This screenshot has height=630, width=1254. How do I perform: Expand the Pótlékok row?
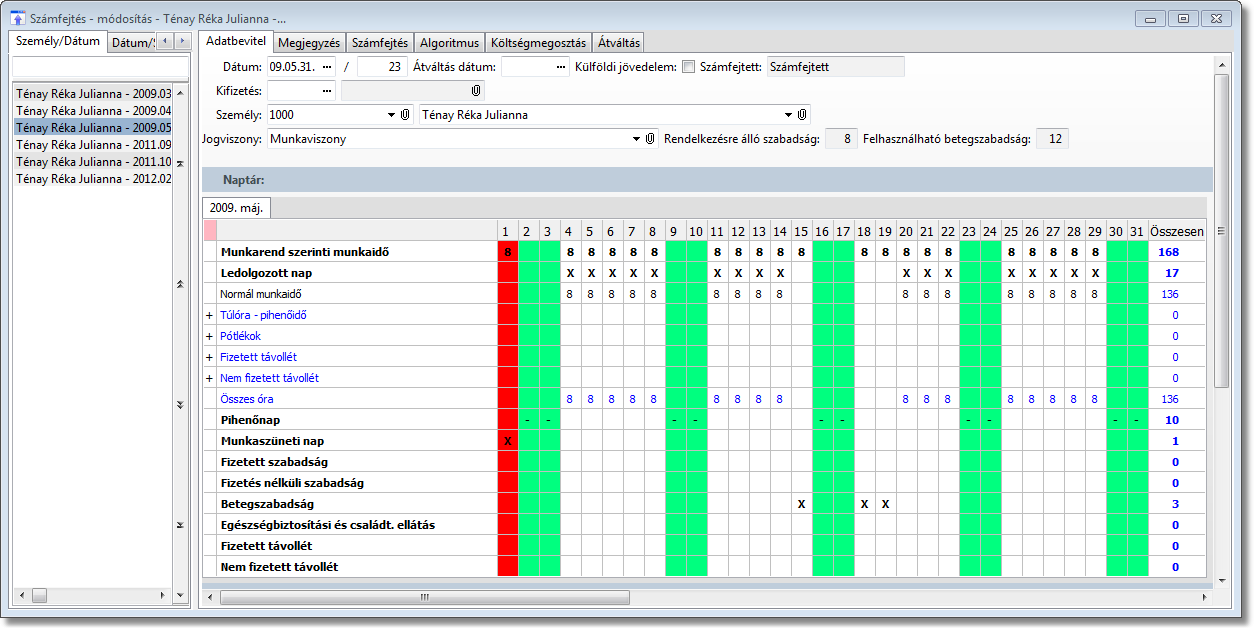(209, 336)
